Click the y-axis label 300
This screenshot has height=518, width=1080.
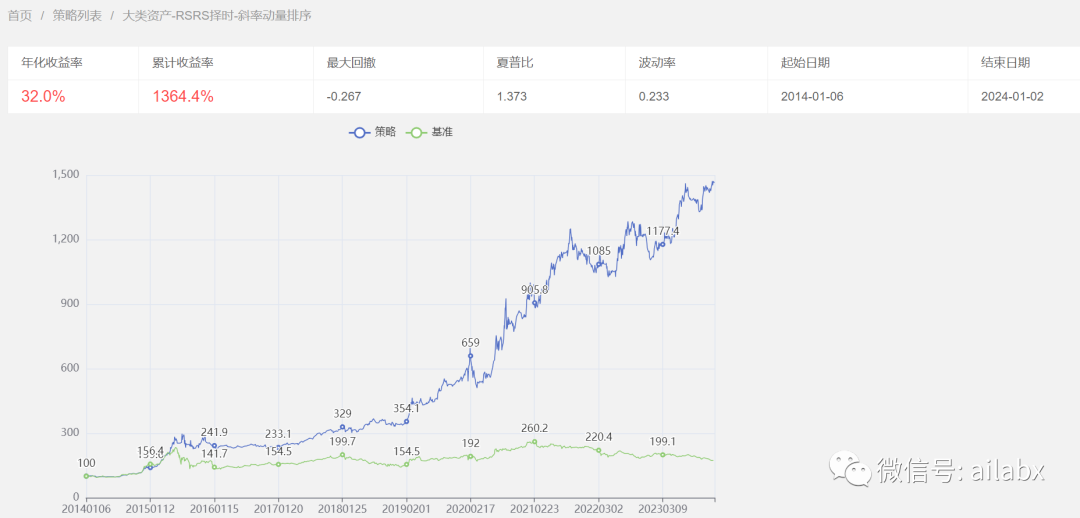[70, 433]
